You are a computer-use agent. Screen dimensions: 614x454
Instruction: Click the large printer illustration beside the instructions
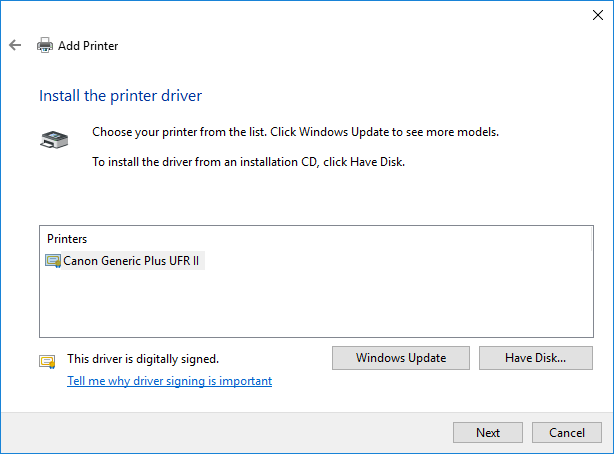[x=54, y=139]
